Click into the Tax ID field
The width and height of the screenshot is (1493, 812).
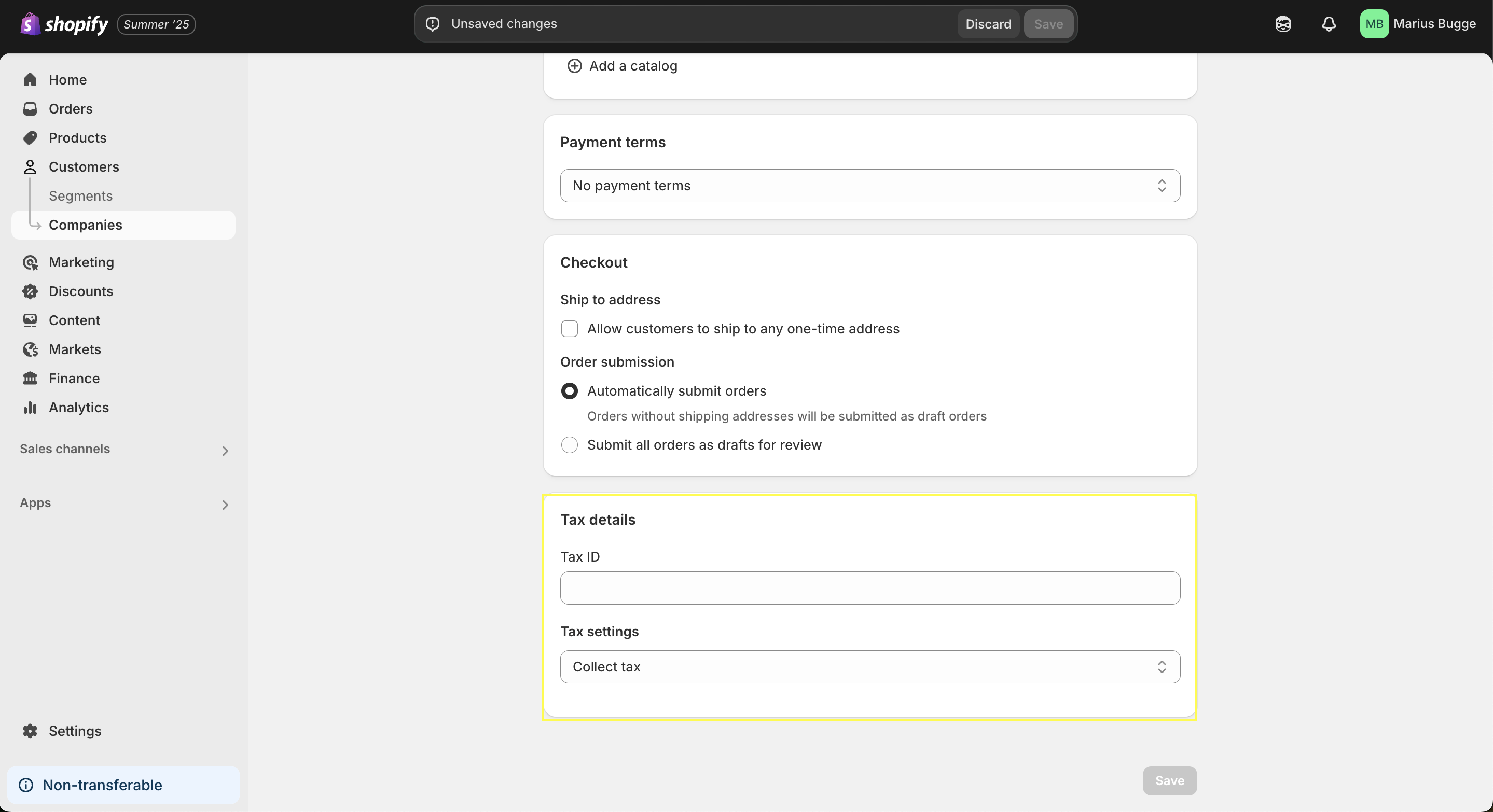870,588
